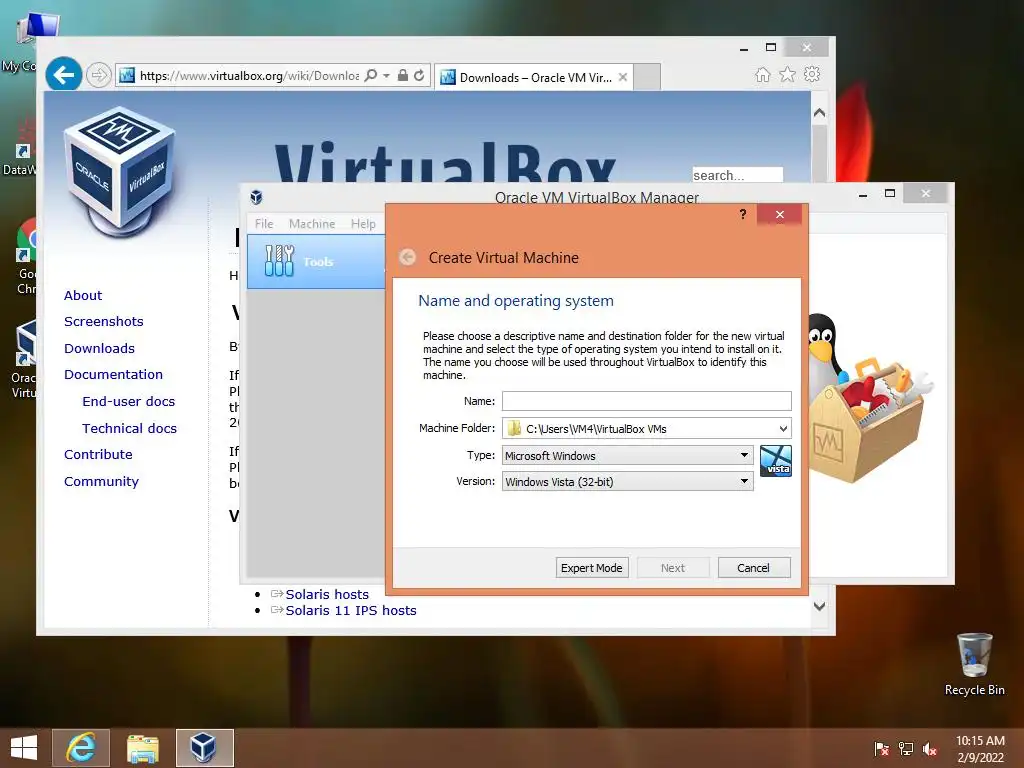Open the Documentation link in the sidebar
This screenshot has height=768, width=1024.
point(114,374)
